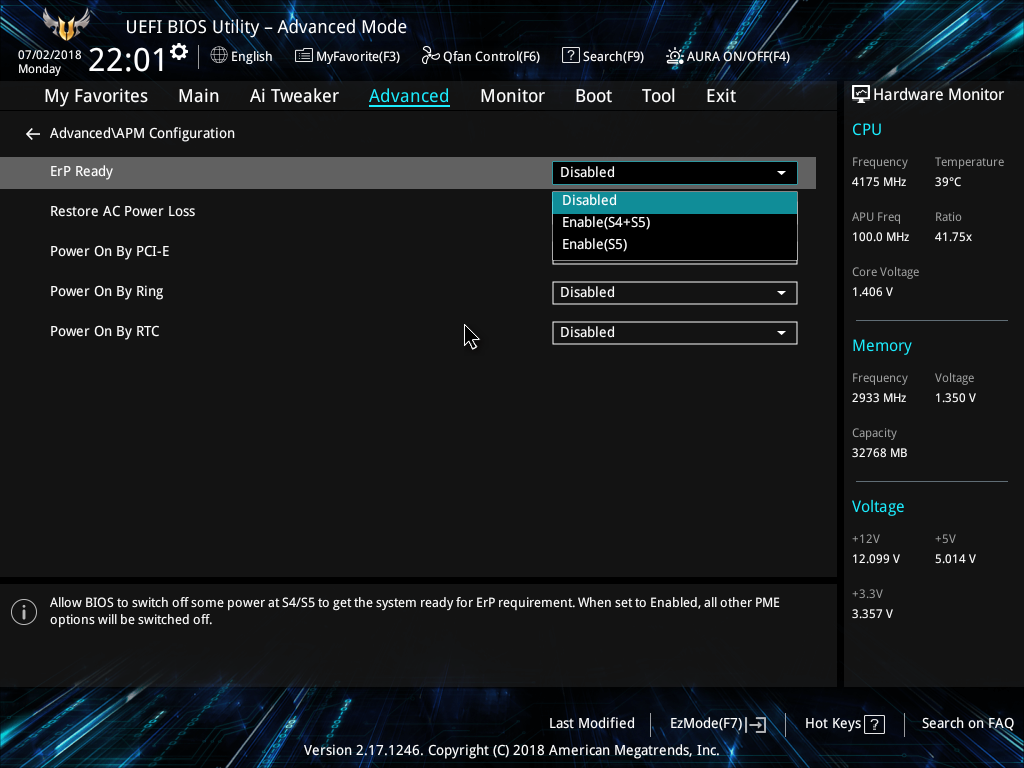The width and height of the screenshot is (1024, 768).
Task: Click the Hot Keys question mark box
Action: pos(874,724)
